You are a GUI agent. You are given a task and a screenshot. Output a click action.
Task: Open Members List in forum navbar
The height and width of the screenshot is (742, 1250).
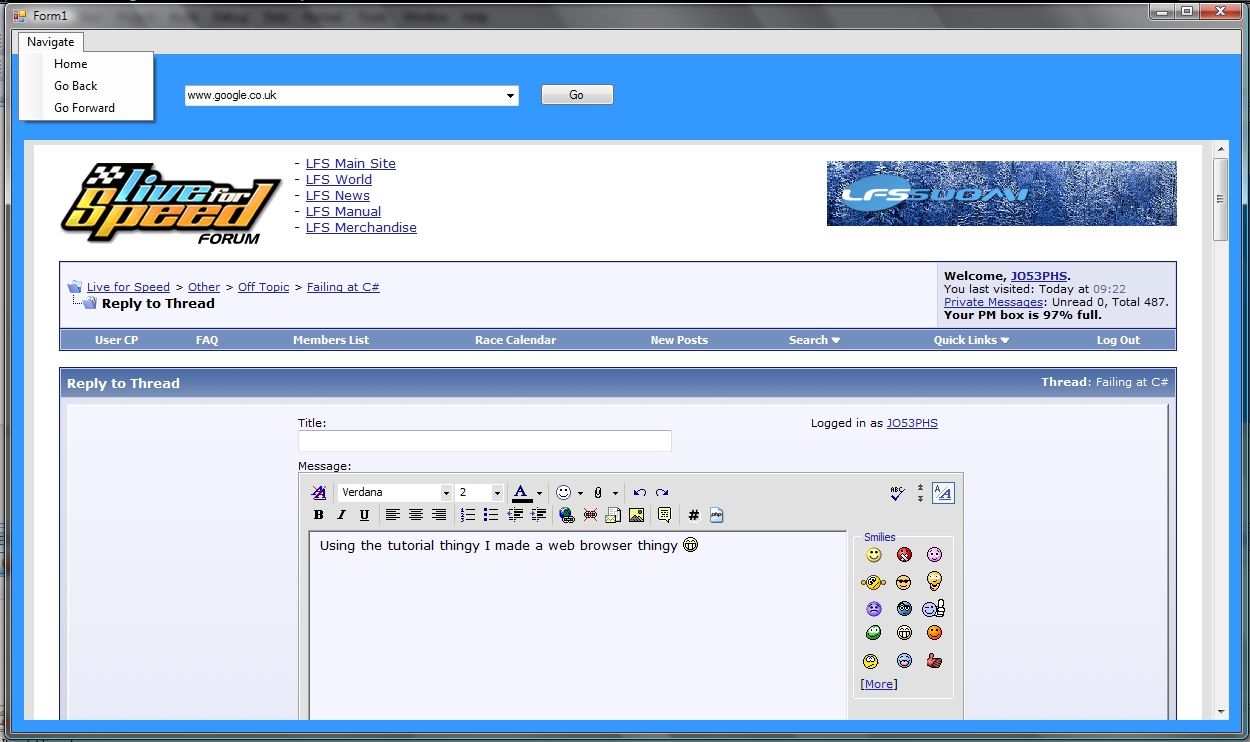tap(331, 340)
